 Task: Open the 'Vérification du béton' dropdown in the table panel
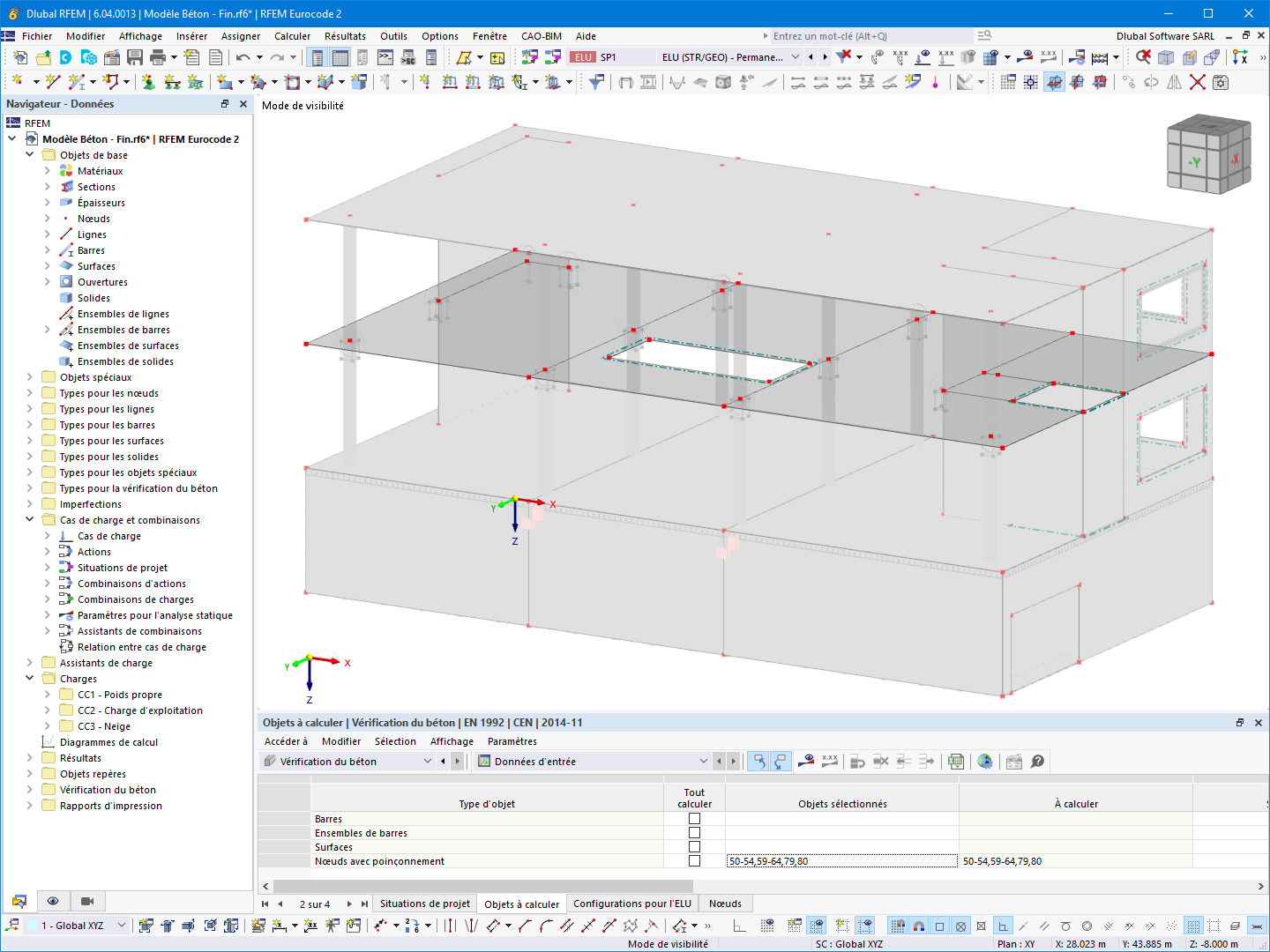428,762
